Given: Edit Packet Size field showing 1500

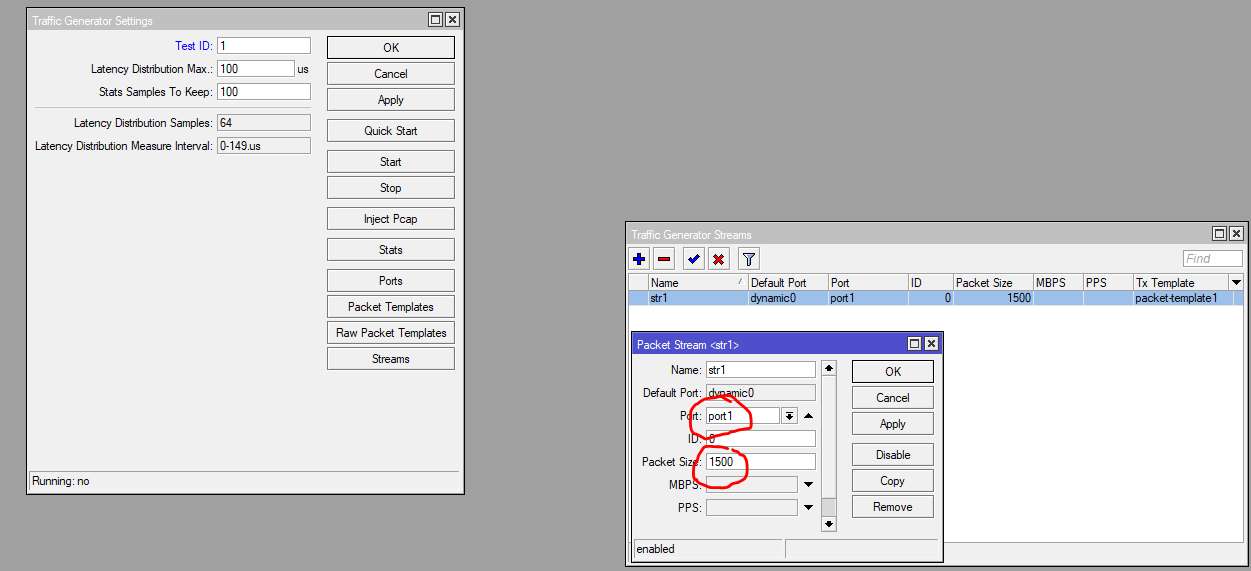Looking at the screenshot, I should [761, 462].
